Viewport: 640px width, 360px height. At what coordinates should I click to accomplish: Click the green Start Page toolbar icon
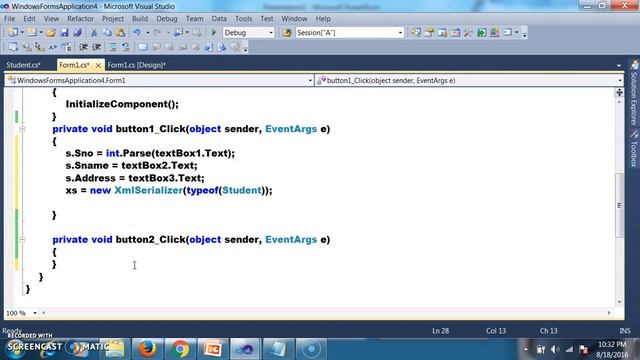click(482, 33)
